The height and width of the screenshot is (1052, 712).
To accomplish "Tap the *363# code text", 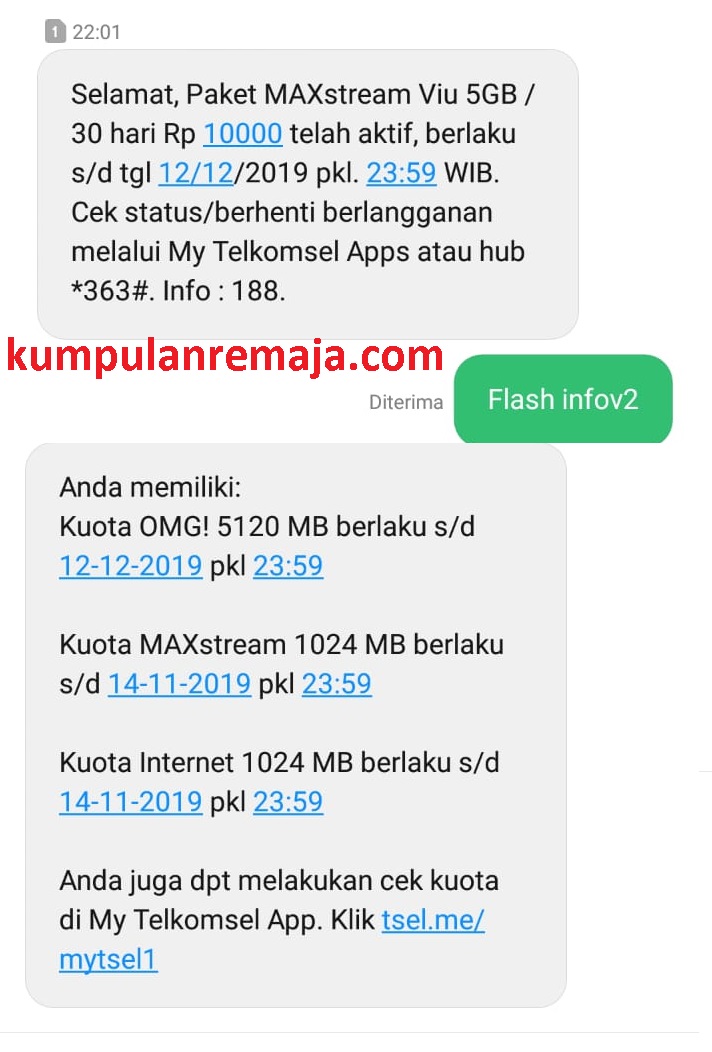I will [x=109, y=291].
